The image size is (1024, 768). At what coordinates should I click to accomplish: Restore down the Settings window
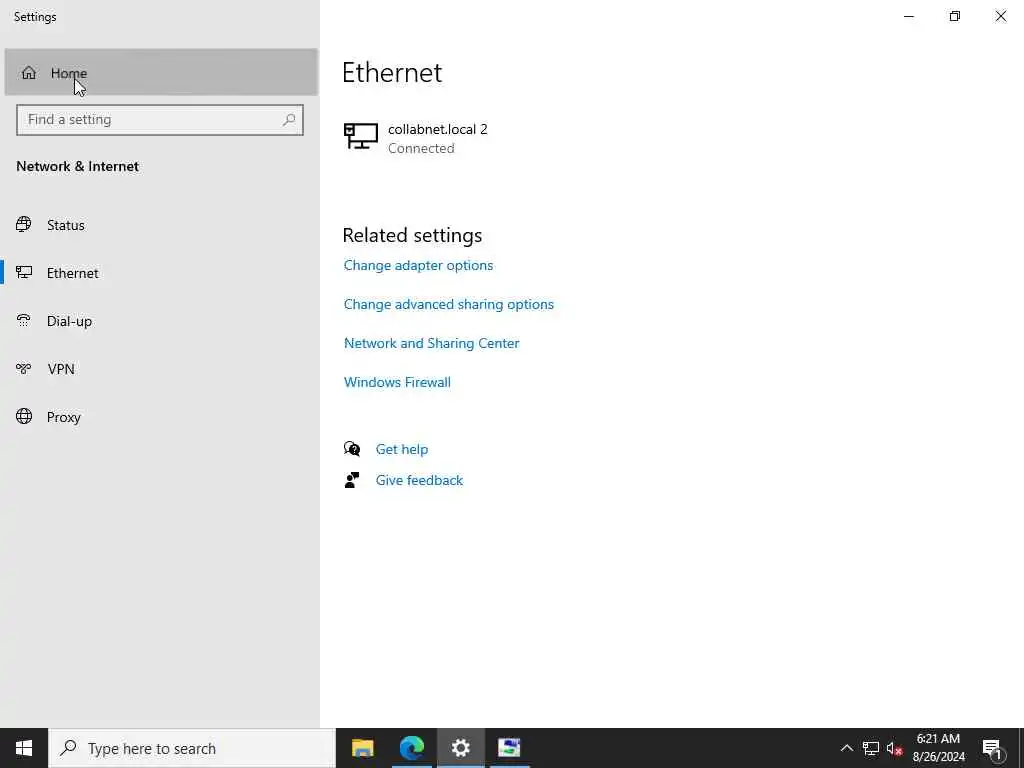(x=955, y=16)
